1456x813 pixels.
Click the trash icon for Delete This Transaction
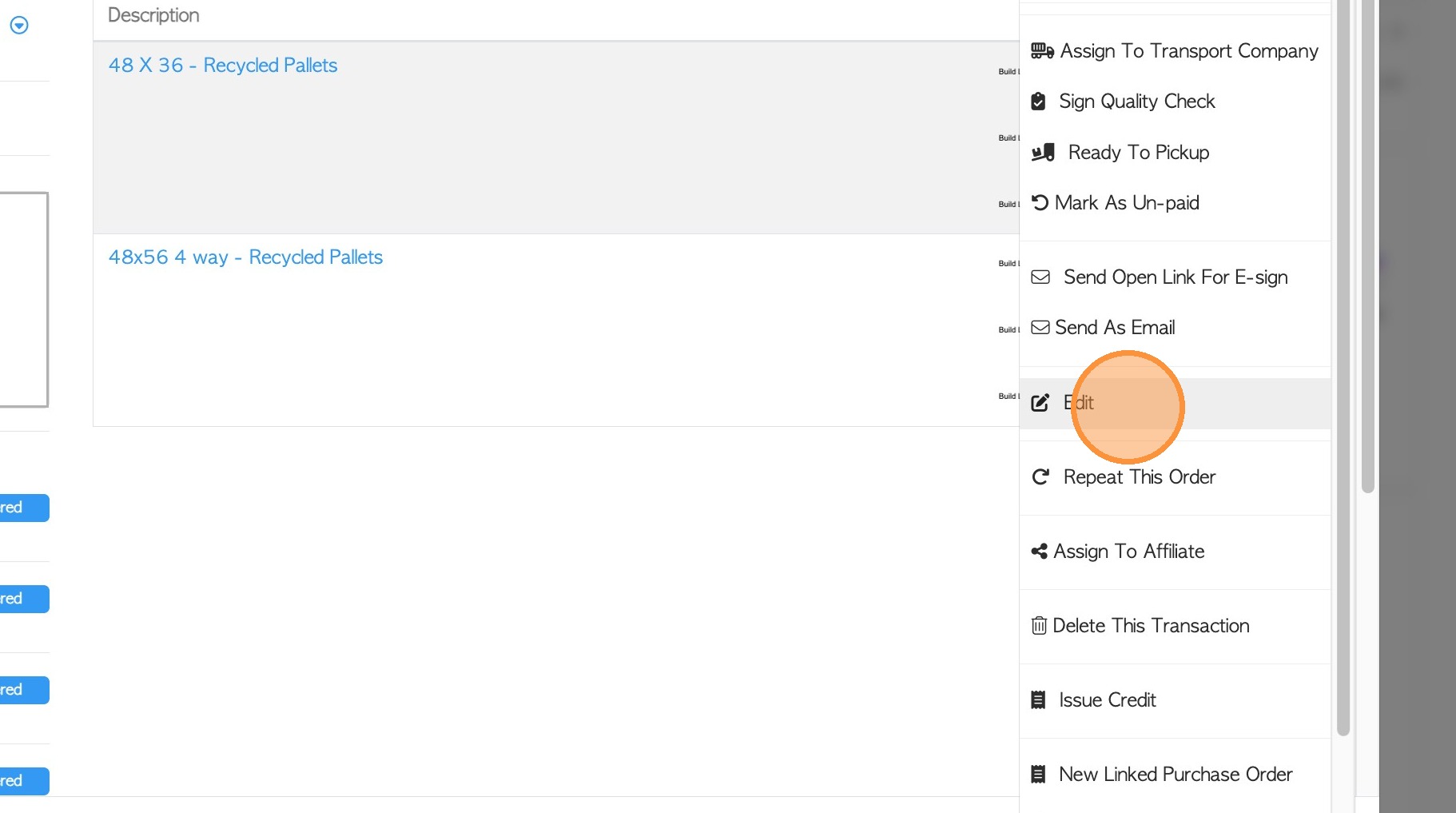(1039, 626)
